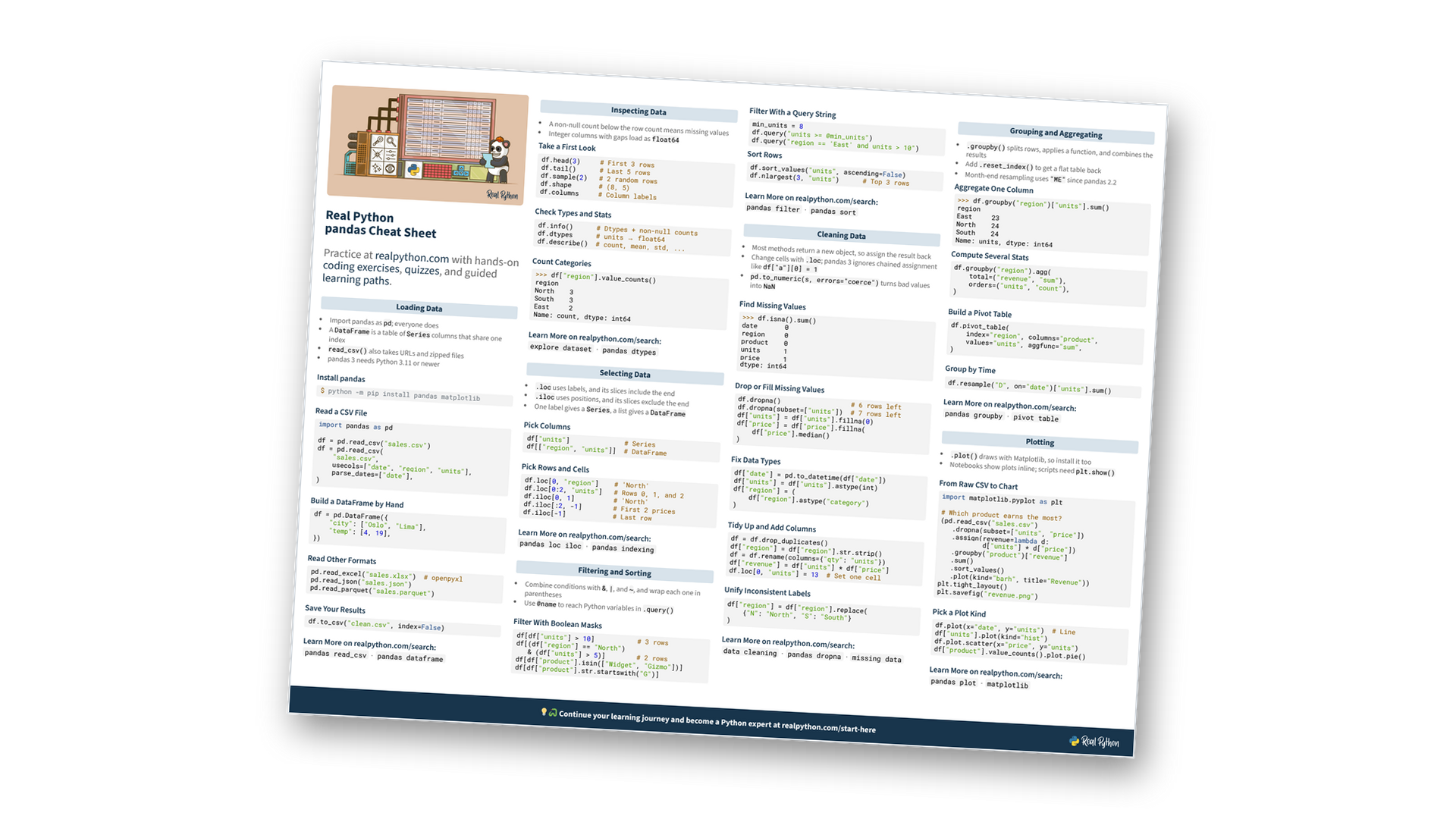Click the 'explore dataset' search term
1456x819 pixels.
point(560,348)
